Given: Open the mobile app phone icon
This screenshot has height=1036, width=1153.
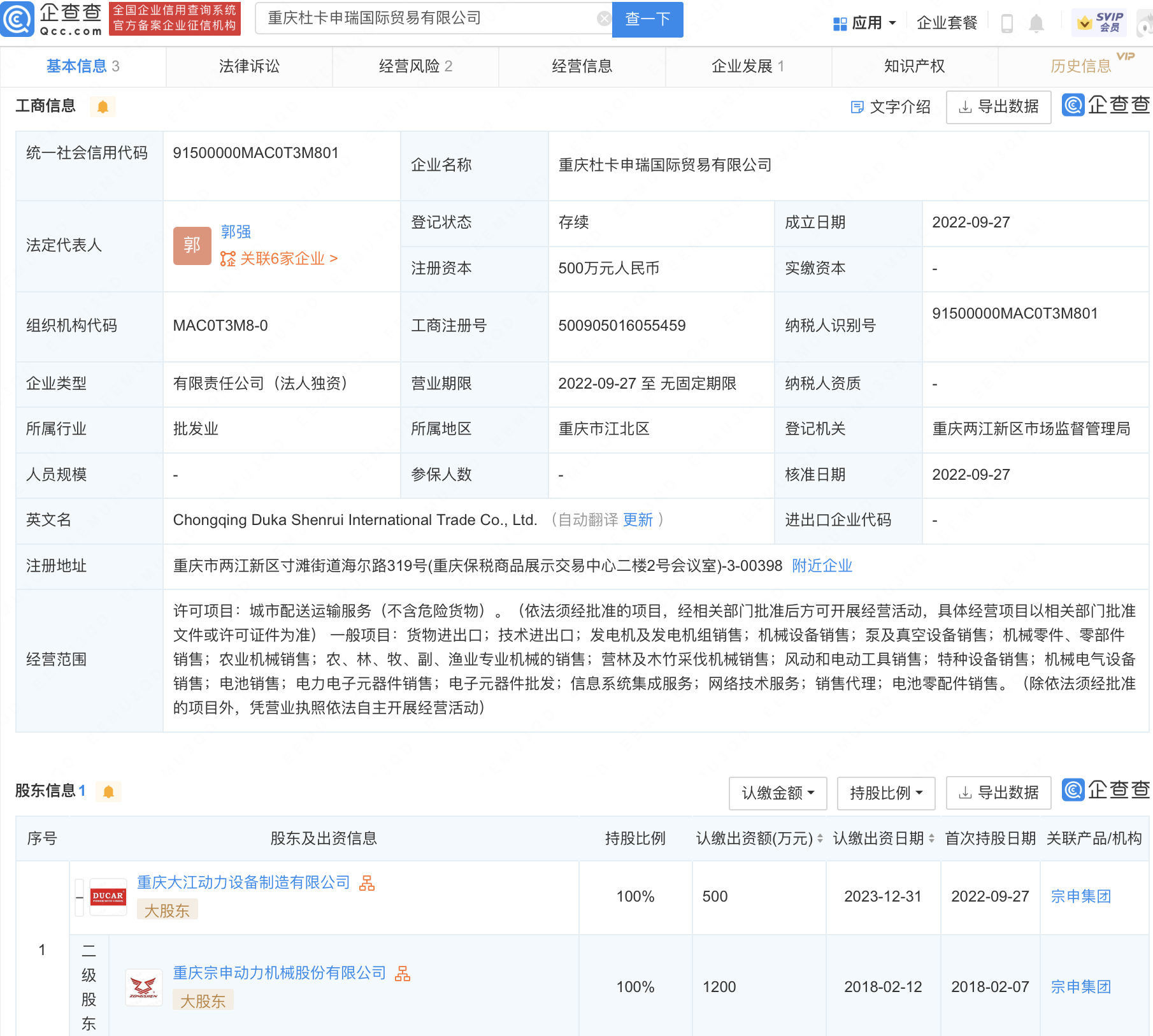Looking at the screenshot, I should [1007, 24].
